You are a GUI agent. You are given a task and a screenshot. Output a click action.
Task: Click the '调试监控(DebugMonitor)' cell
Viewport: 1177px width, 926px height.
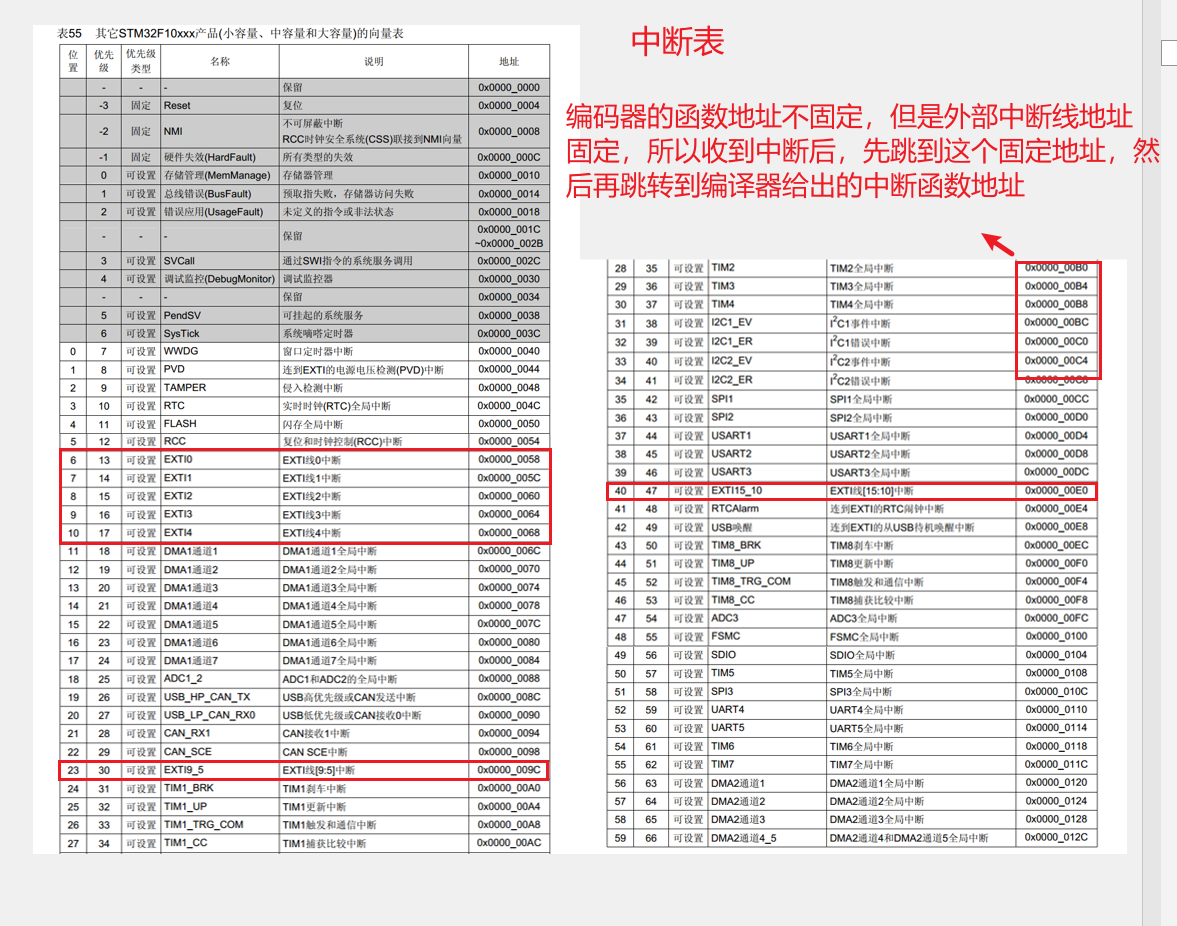[220, 279]
